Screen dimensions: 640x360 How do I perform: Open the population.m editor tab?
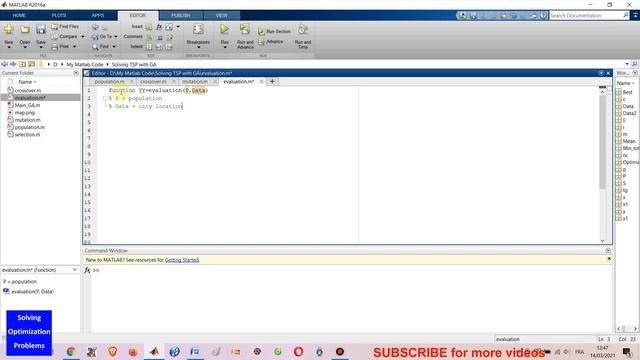[109, 82]
